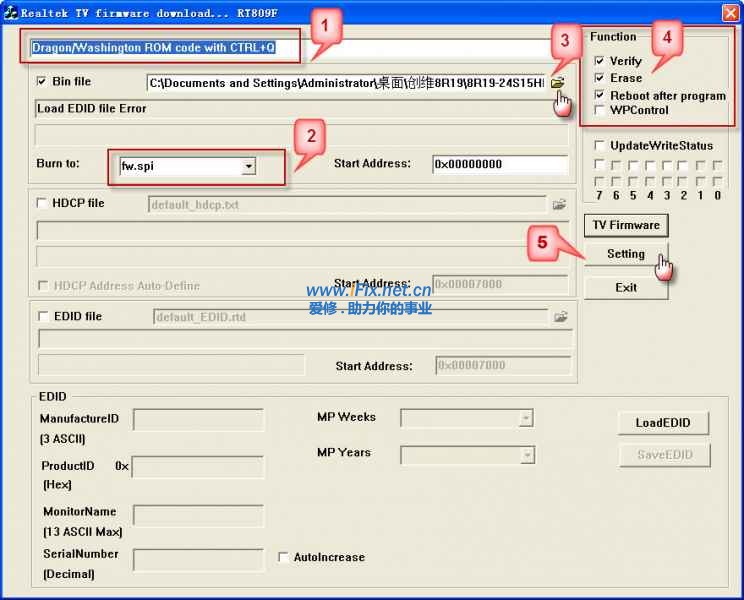Enable the UpdateWriteStatus checkbox

(x=599, y=146)
